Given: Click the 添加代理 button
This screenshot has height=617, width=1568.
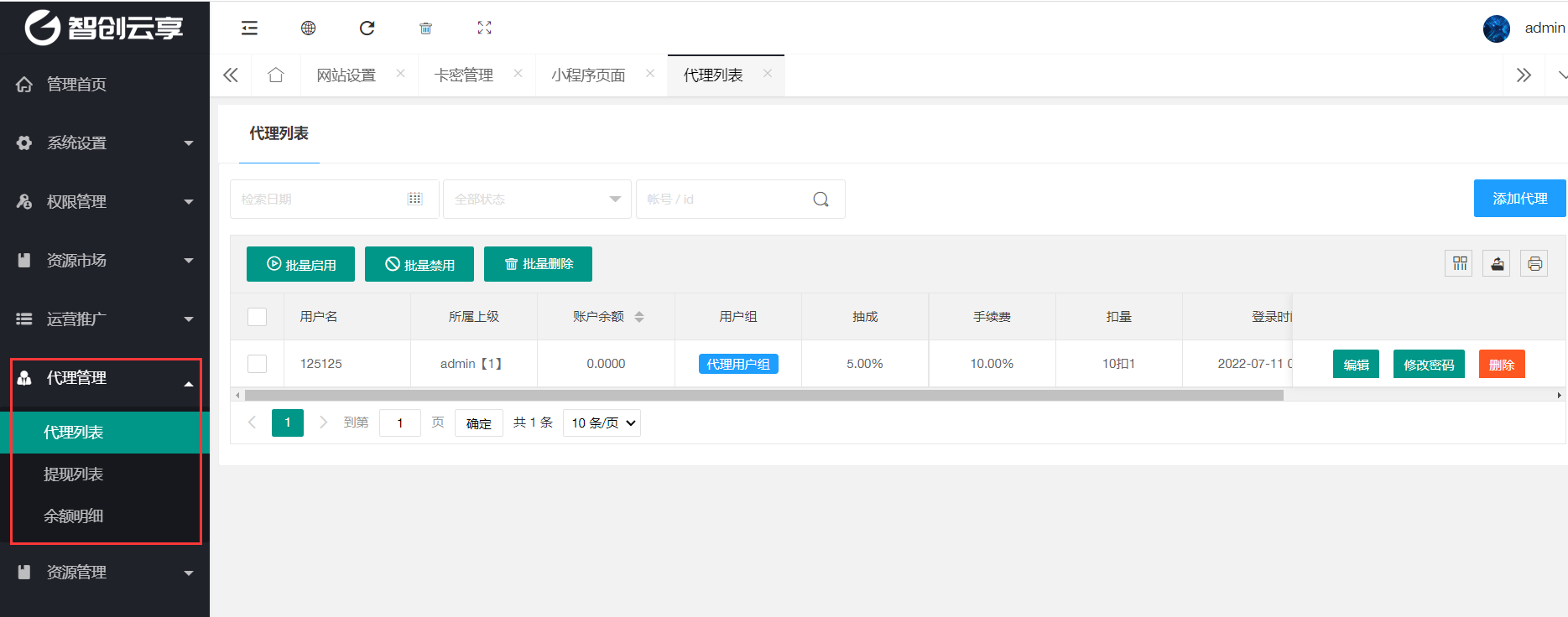Looking at the screenshot, I should click(x=1519, y=199).
